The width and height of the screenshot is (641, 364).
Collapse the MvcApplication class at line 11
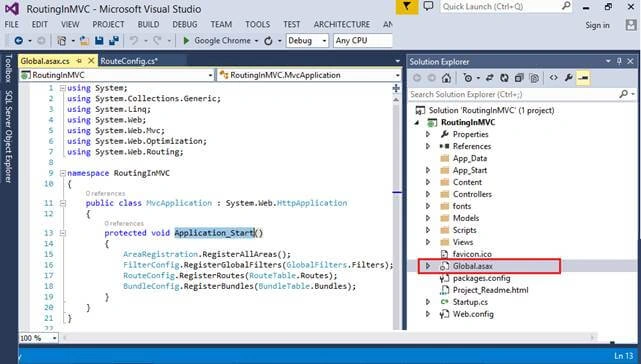click(x=63, y=203)
